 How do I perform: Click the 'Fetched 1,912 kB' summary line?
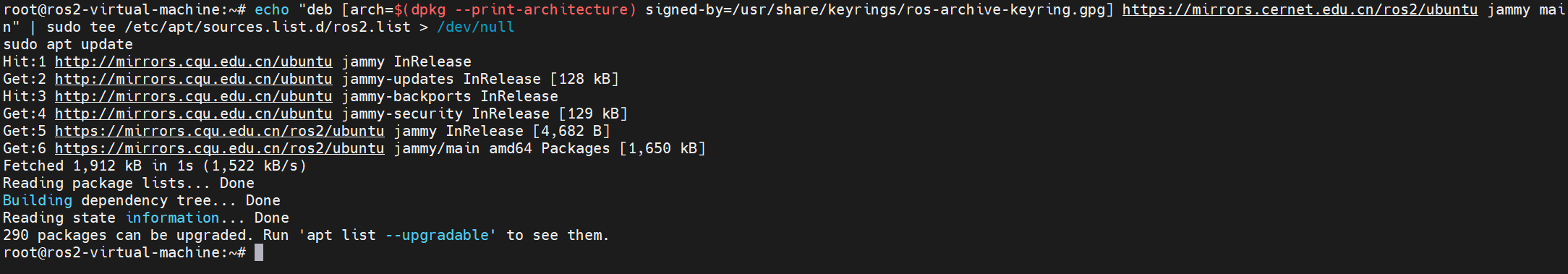155,166
